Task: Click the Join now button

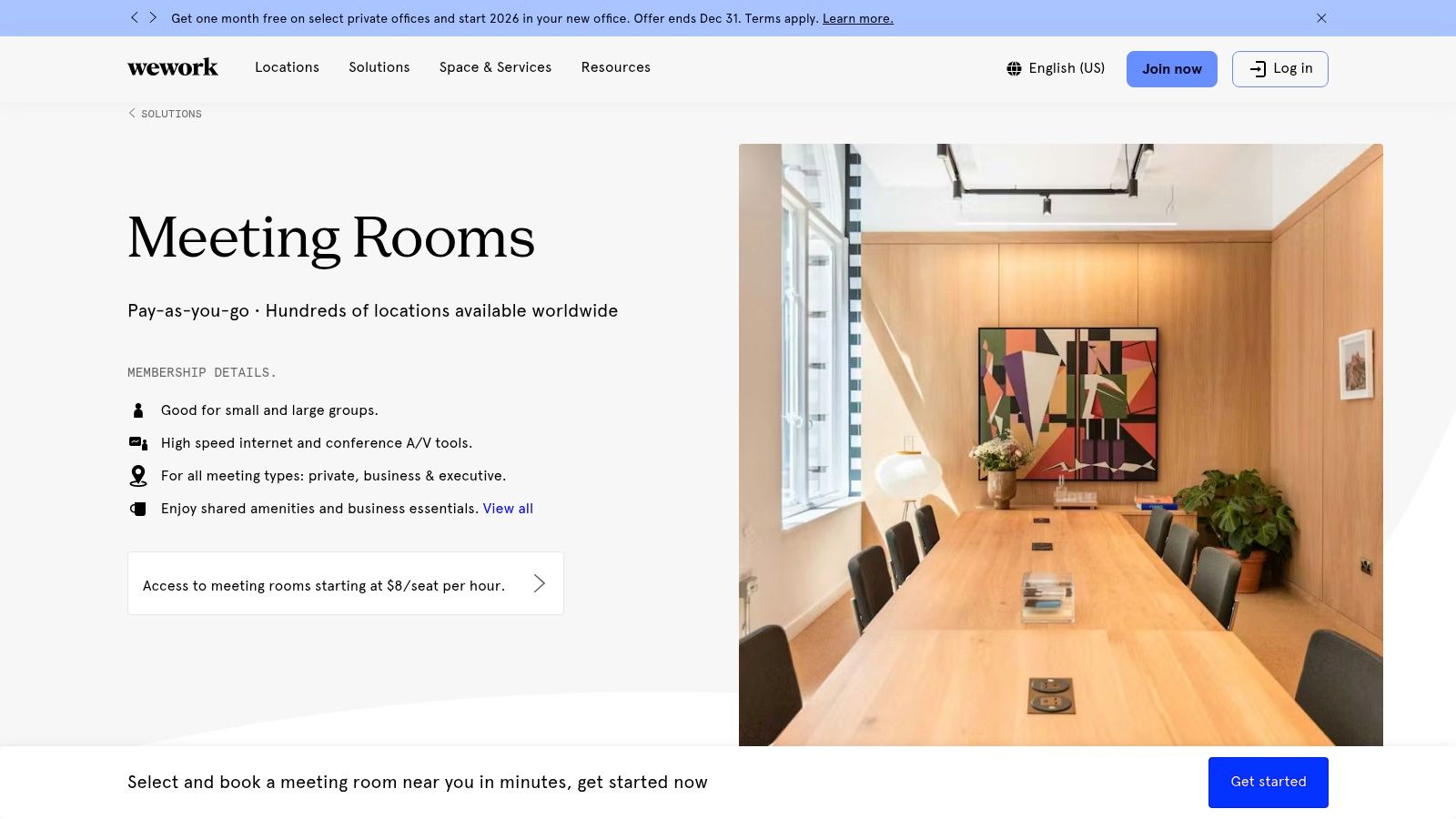Action: [x=1172, y=68]
